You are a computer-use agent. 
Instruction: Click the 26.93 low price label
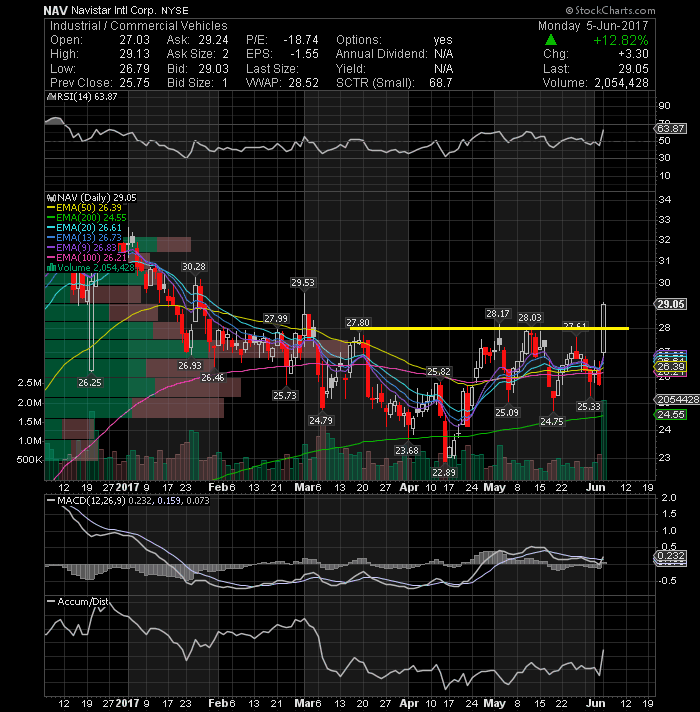click(190, 365)
